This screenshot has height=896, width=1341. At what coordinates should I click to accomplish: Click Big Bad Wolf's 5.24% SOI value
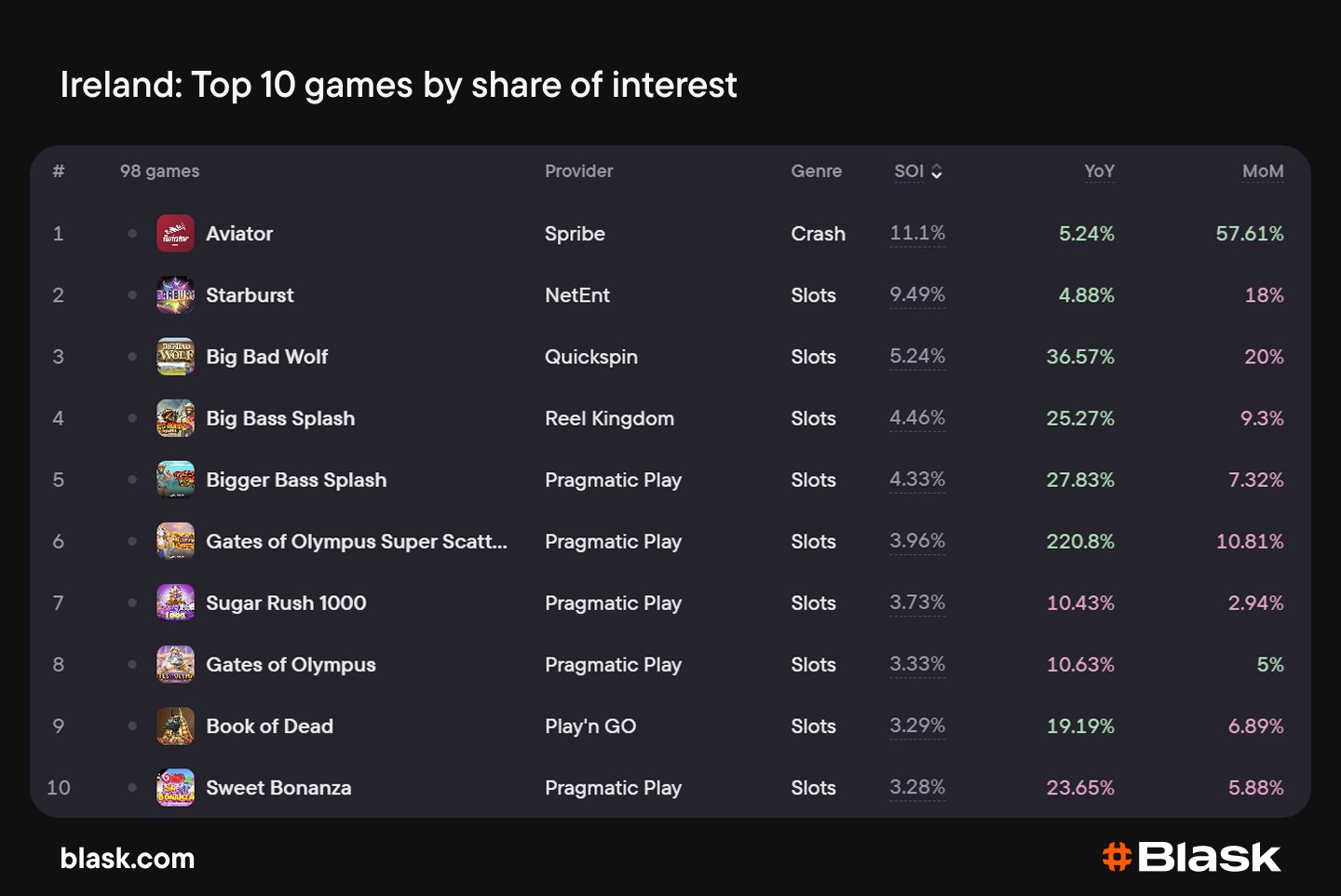tap(917, 356)
